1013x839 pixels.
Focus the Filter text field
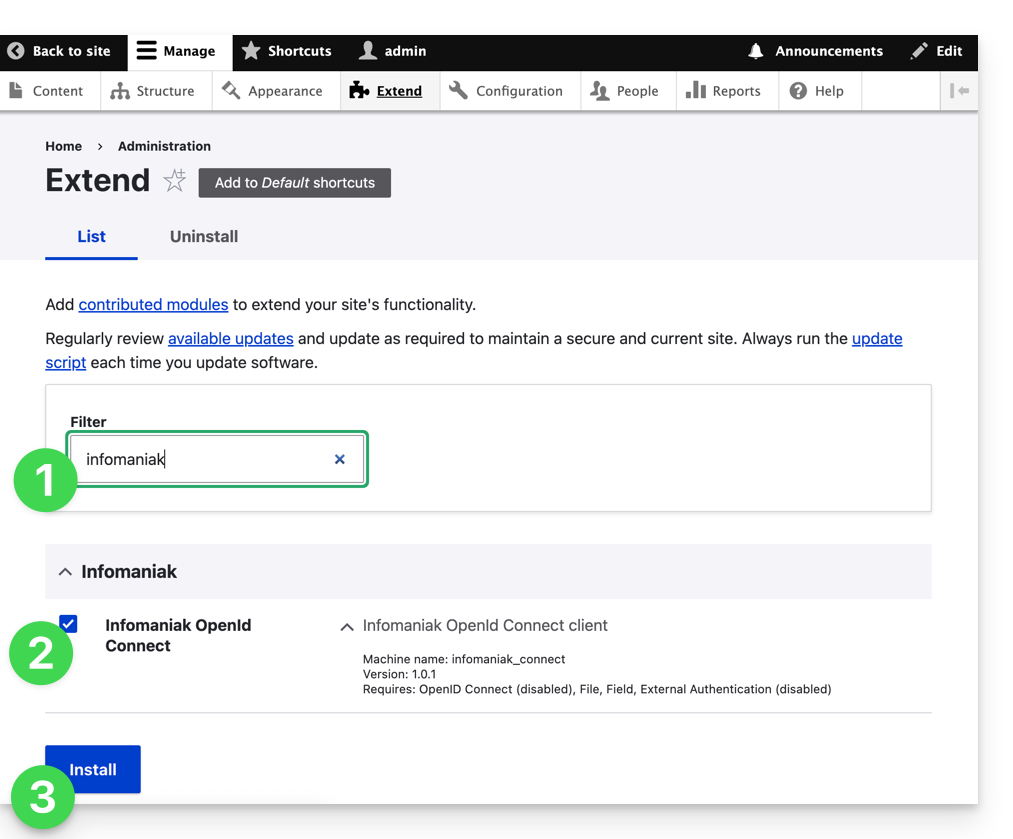[x=217, y=459]
